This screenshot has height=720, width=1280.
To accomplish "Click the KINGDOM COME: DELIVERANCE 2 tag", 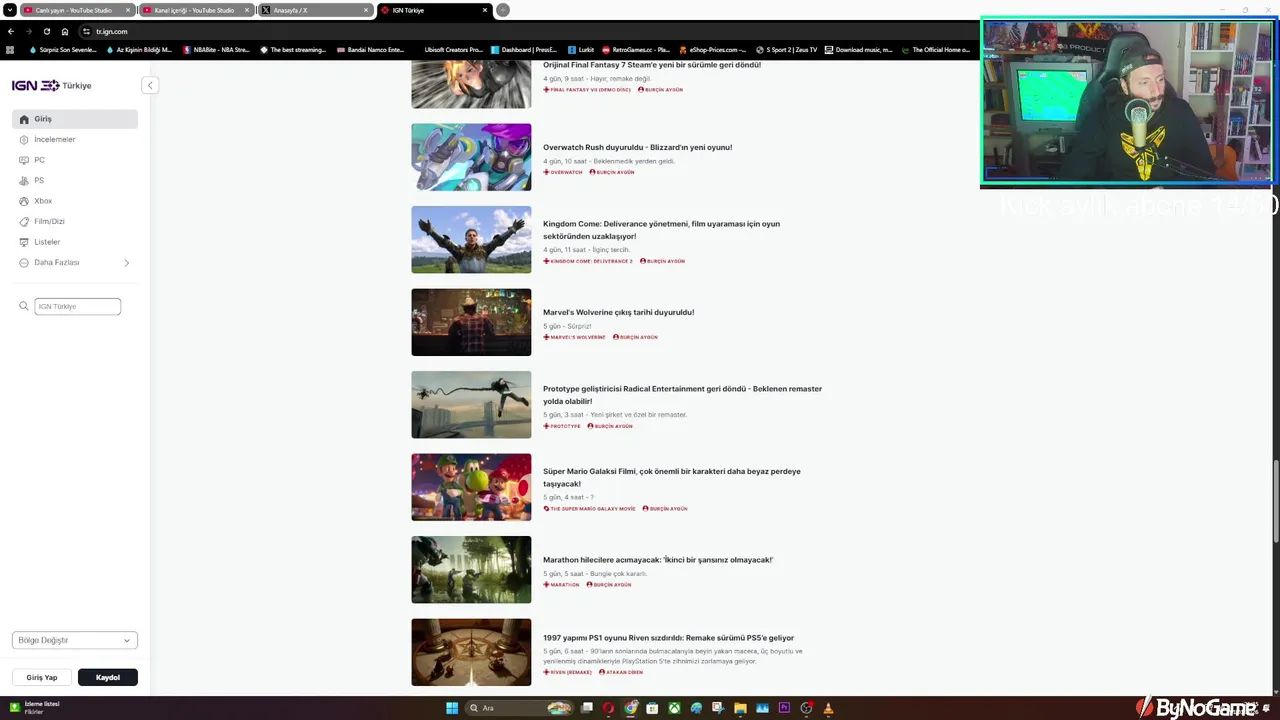I will (x=588, y=261).
